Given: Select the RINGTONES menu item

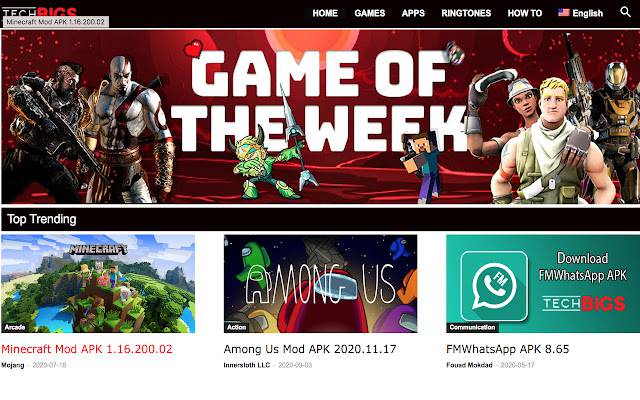Looking at the screenshot, I should pos(466,13).
